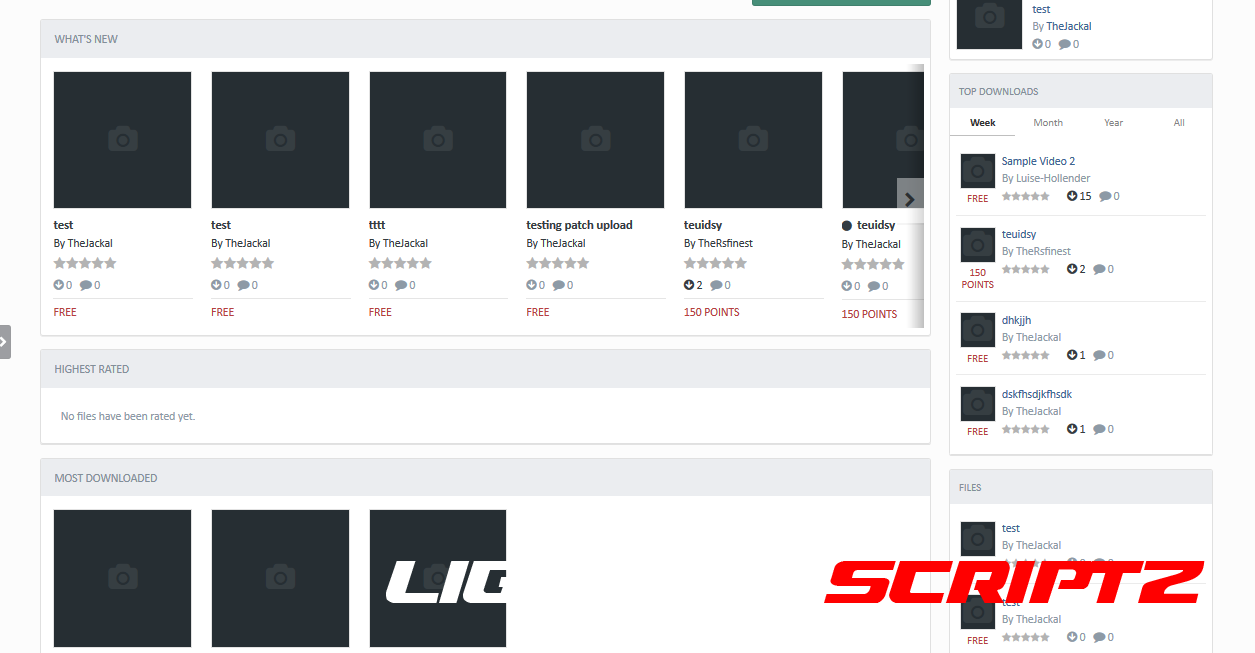This screenshot has height=653, width=1255.
Task: Open dskfhsdjkfhsdk thumbnail in Top Downloads
Action: 977,404
